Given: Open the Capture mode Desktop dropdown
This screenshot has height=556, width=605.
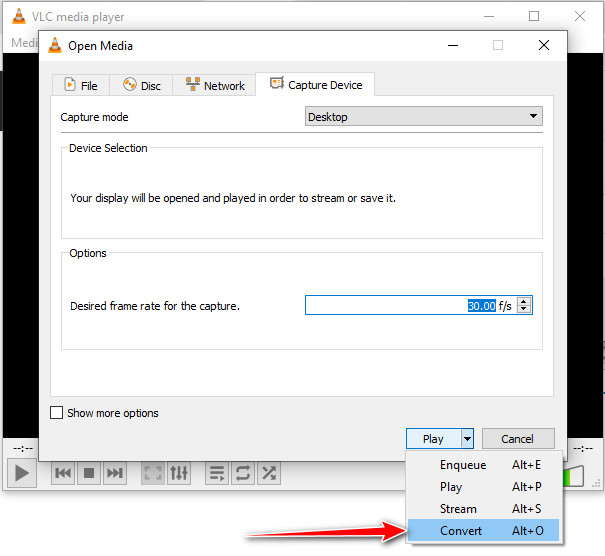Looking at the screenshot, I should coord(423,117).
